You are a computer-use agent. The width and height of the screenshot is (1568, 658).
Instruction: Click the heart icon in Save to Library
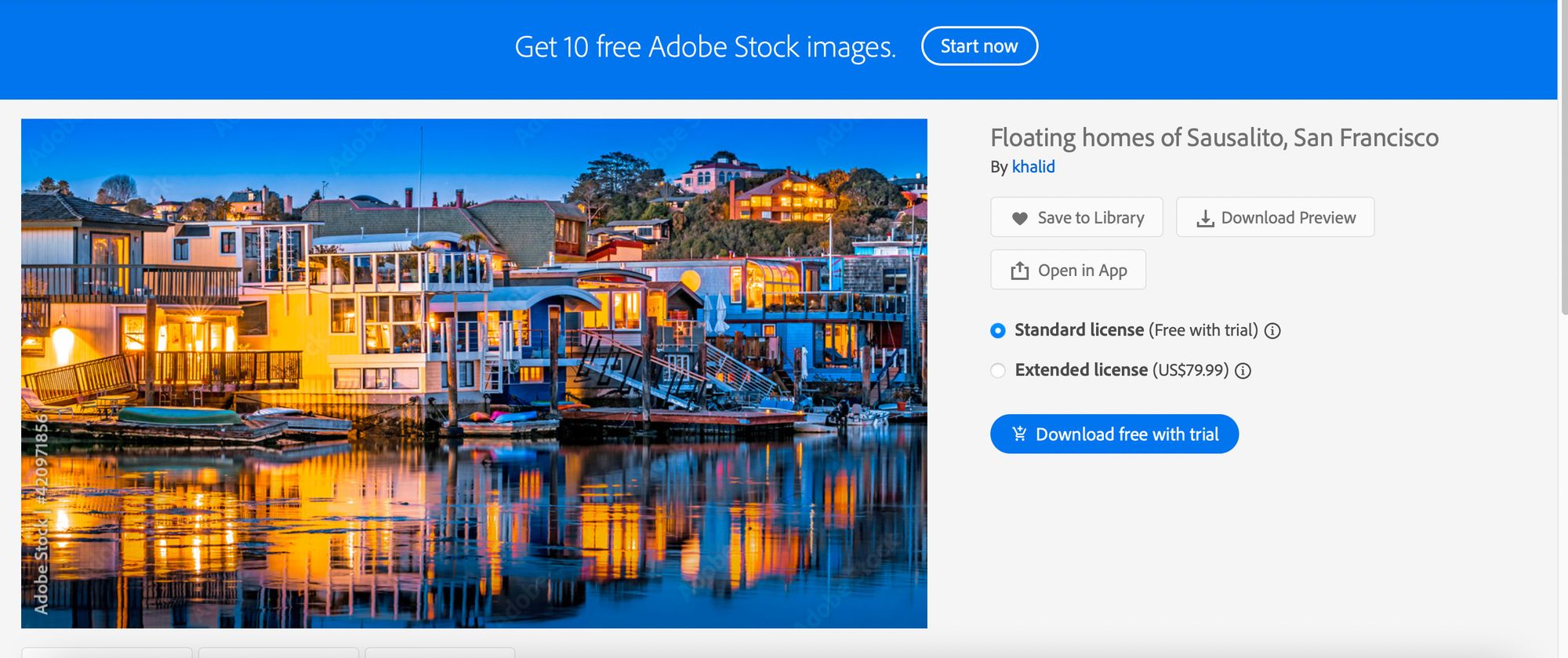[1019, 218]
